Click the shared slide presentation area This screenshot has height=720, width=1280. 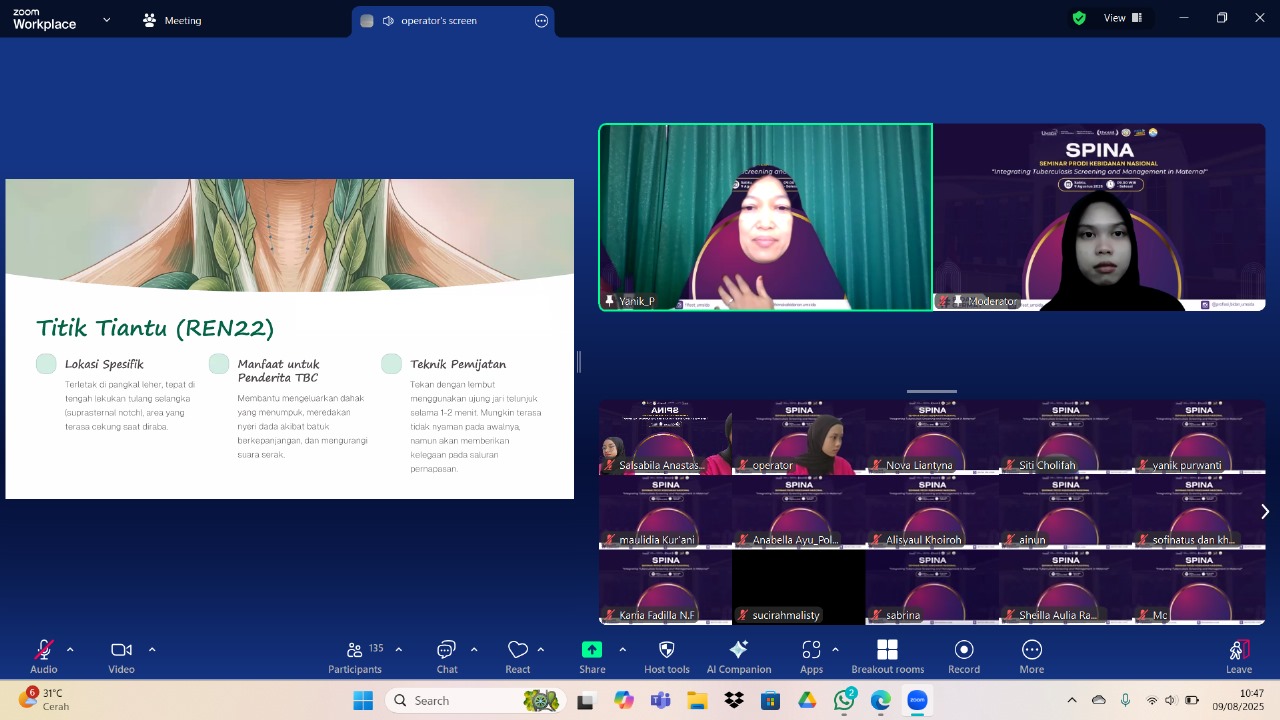click(290, 339)
